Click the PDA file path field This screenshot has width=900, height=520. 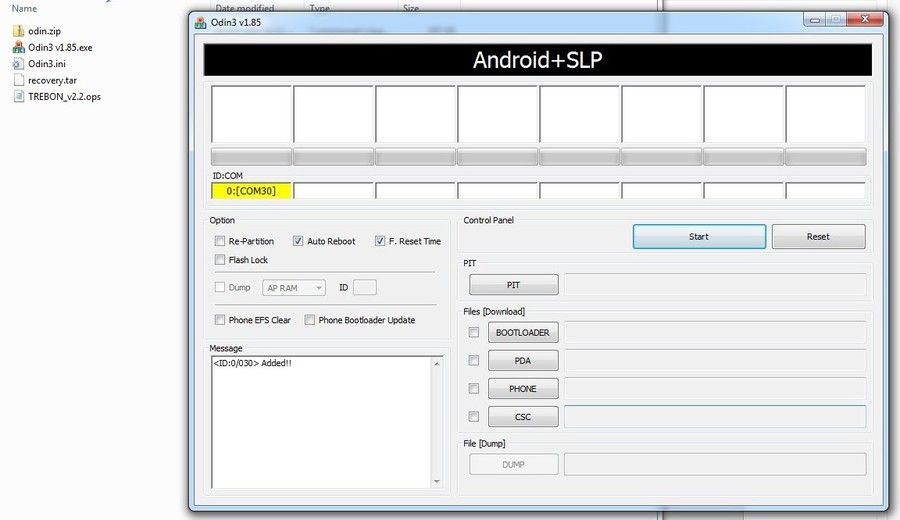[715, 360]
